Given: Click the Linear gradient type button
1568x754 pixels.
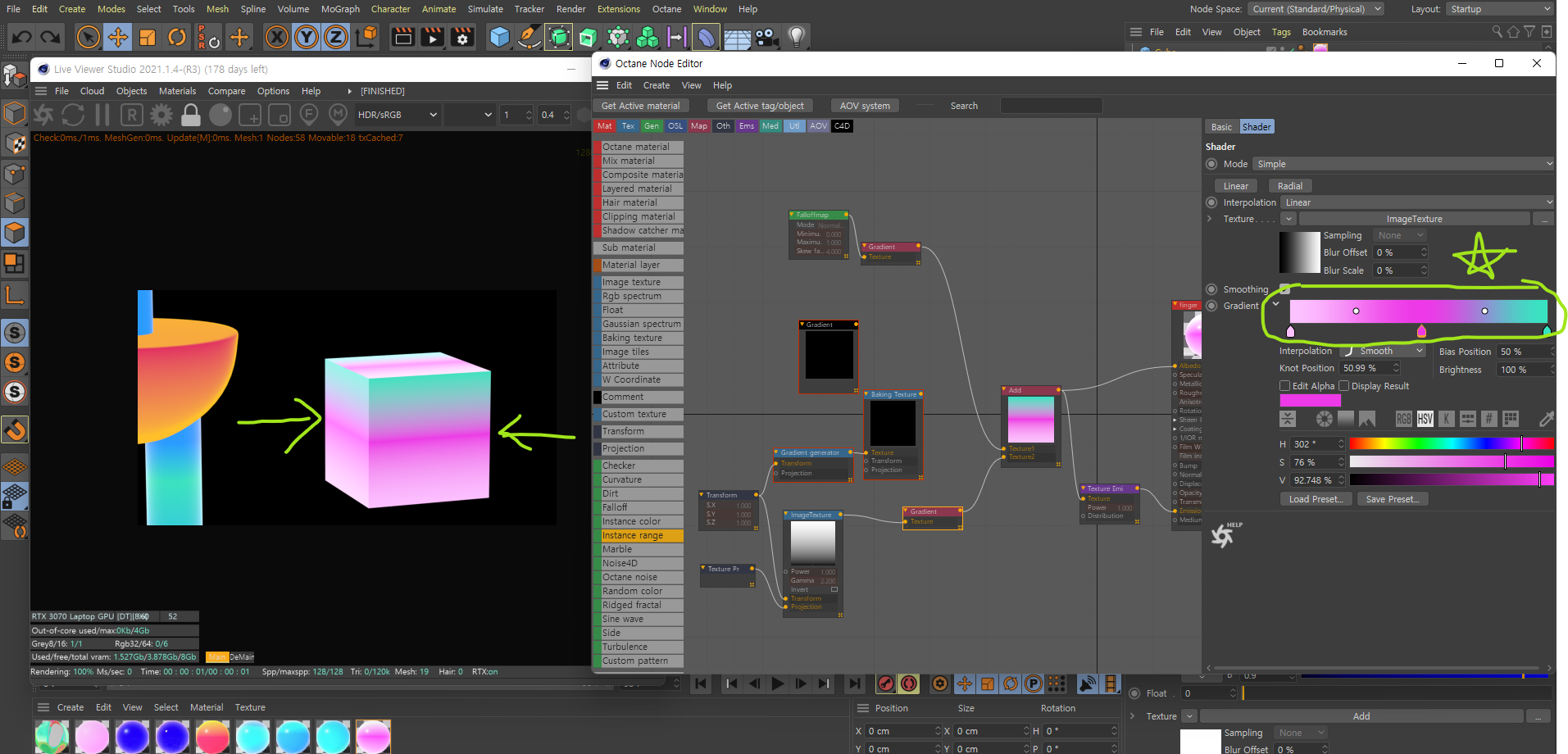Looking at the screenshot, I should pos(1236,186).
